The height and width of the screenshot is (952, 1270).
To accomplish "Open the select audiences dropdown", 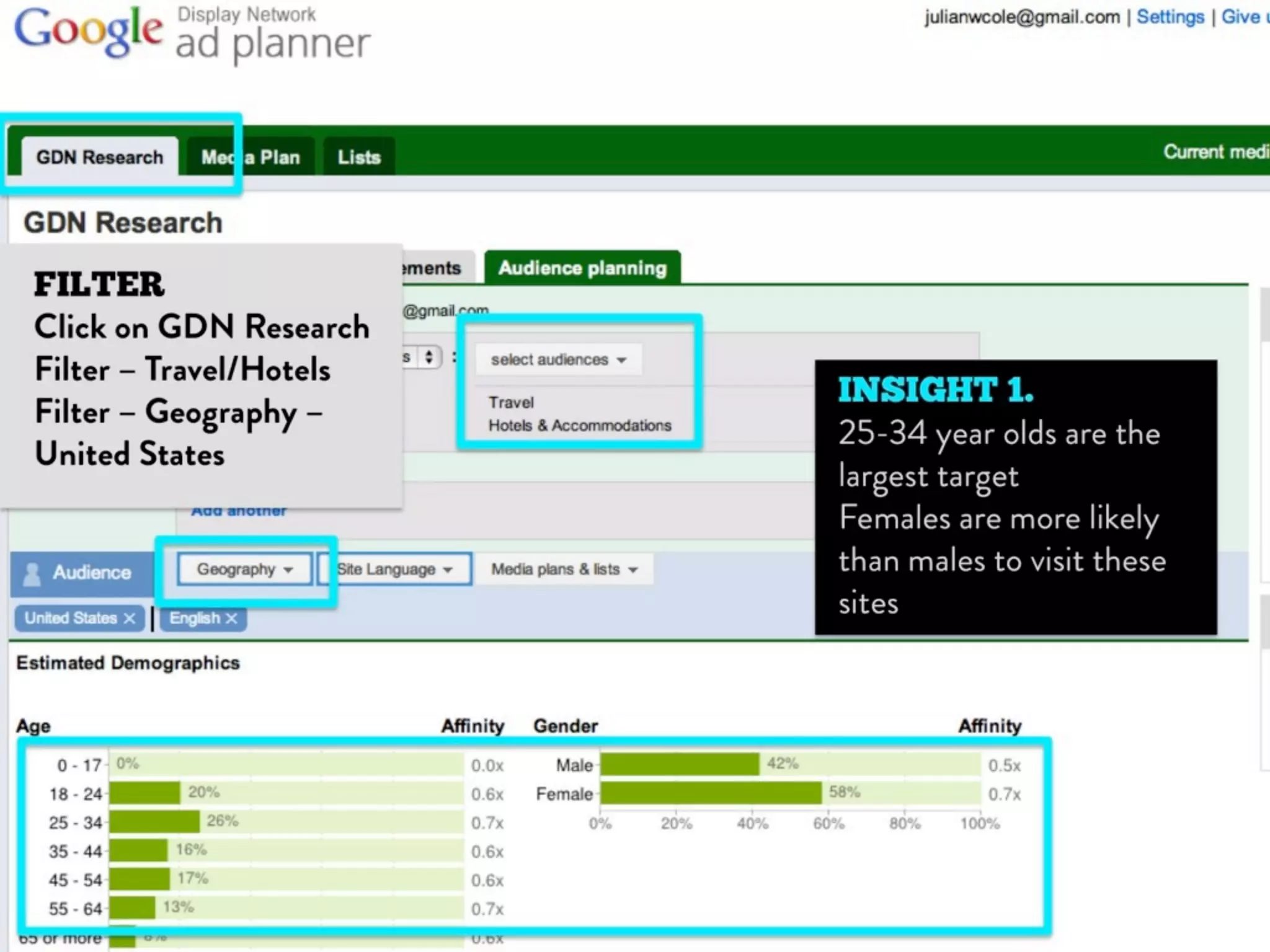I will coord(558,360).
